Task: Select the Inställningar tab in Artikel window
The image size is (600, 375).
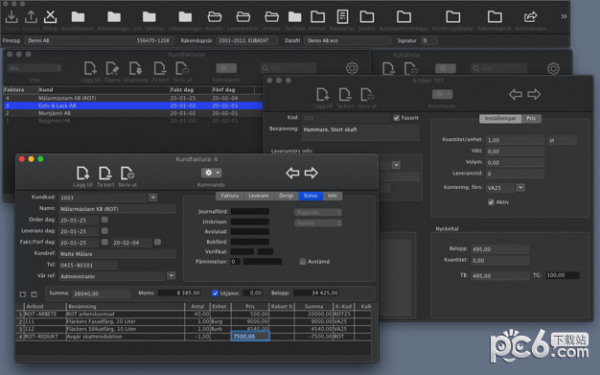Action: point(500,119)
